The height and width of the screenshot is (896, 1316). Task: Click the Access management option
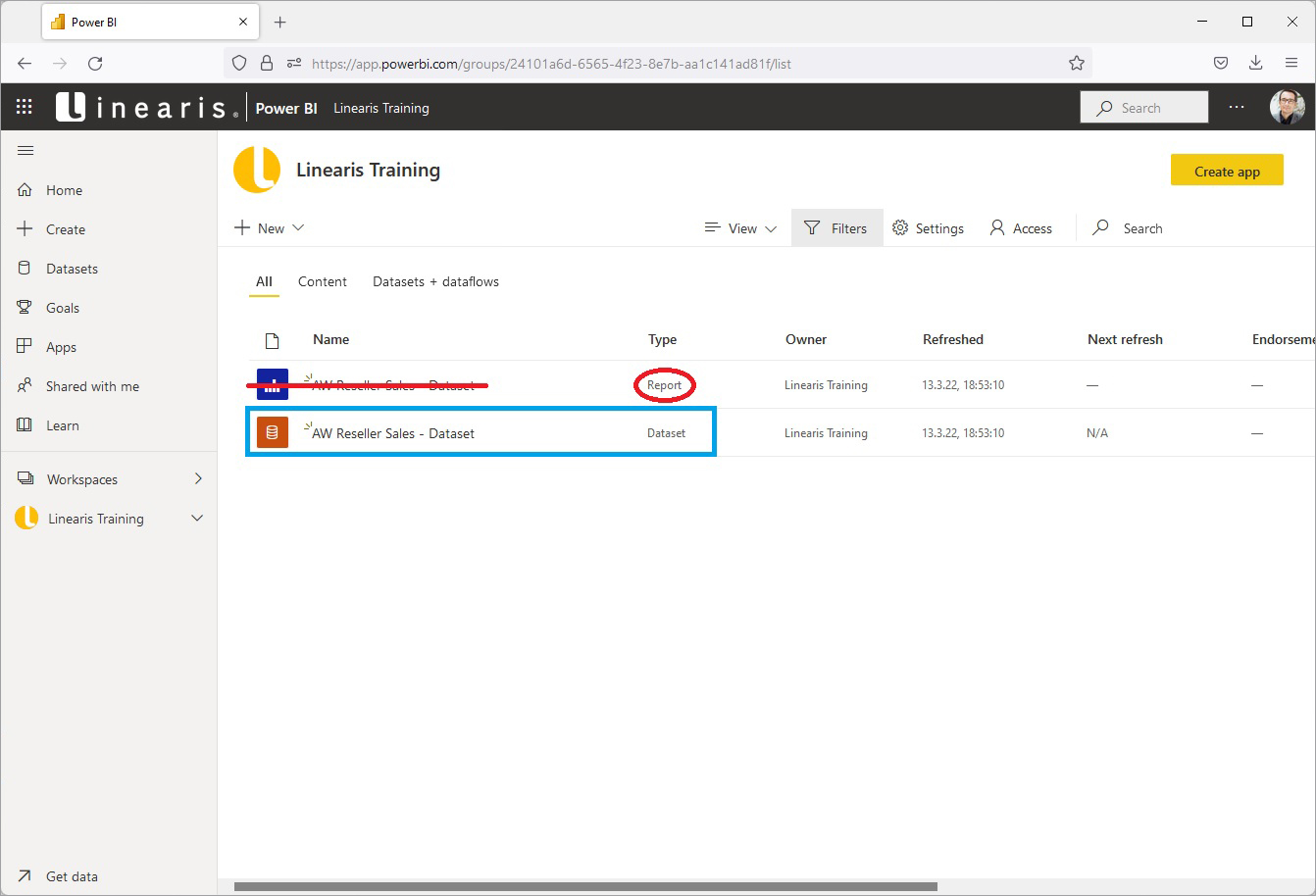click(x=1021, y=227)
